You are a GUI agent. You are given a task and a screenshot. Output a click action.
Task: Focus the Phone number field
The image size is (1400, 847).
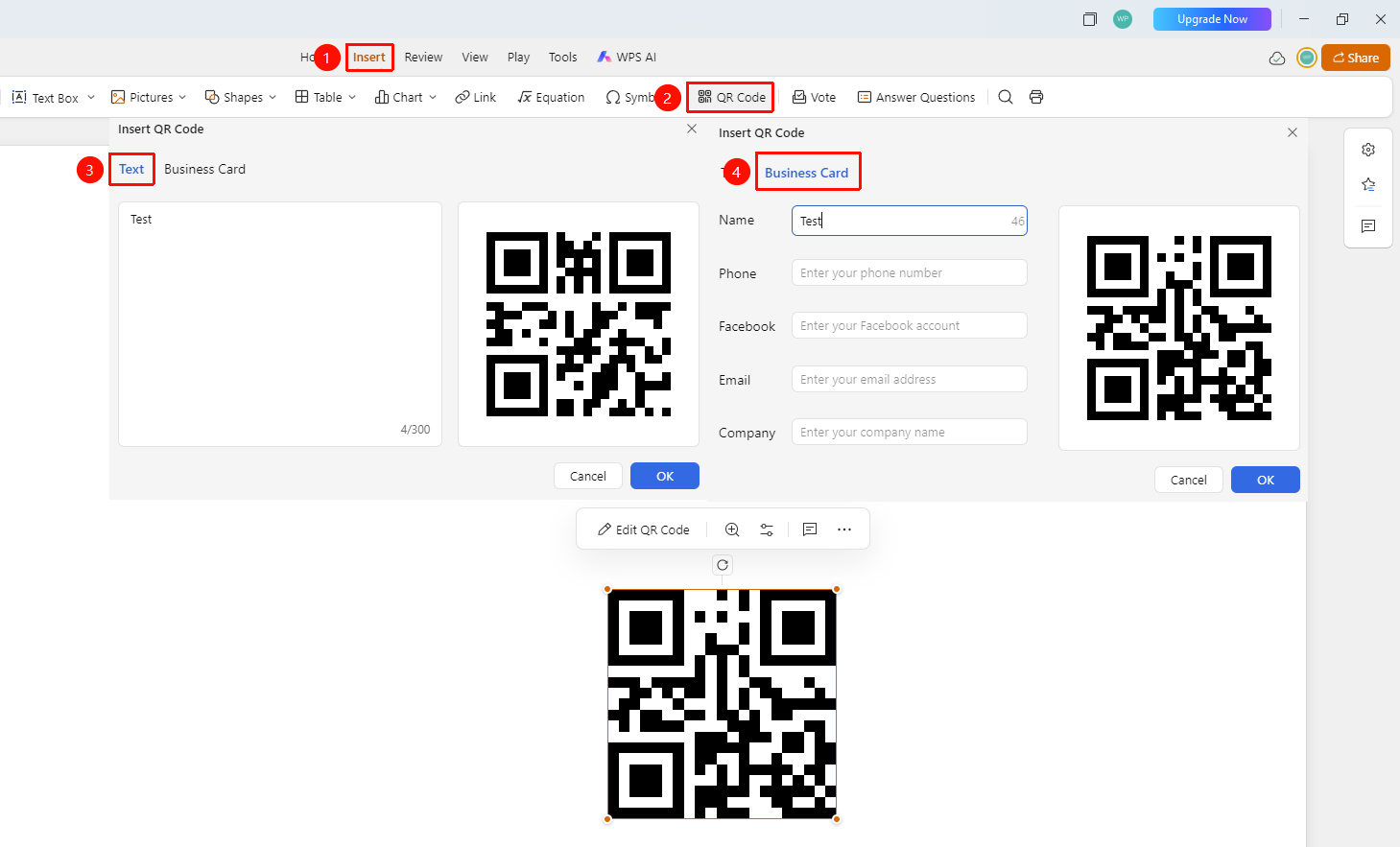[909, 272]
